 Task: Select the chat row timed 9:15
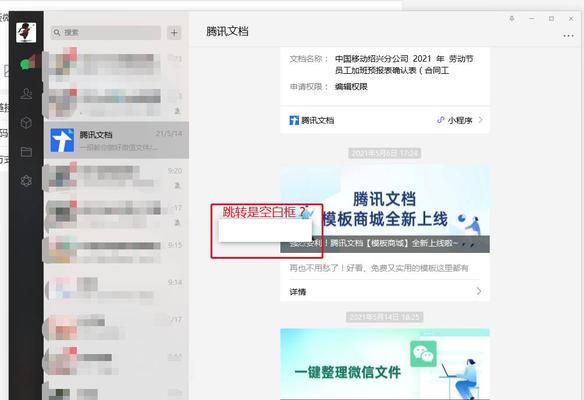(117, 252)
